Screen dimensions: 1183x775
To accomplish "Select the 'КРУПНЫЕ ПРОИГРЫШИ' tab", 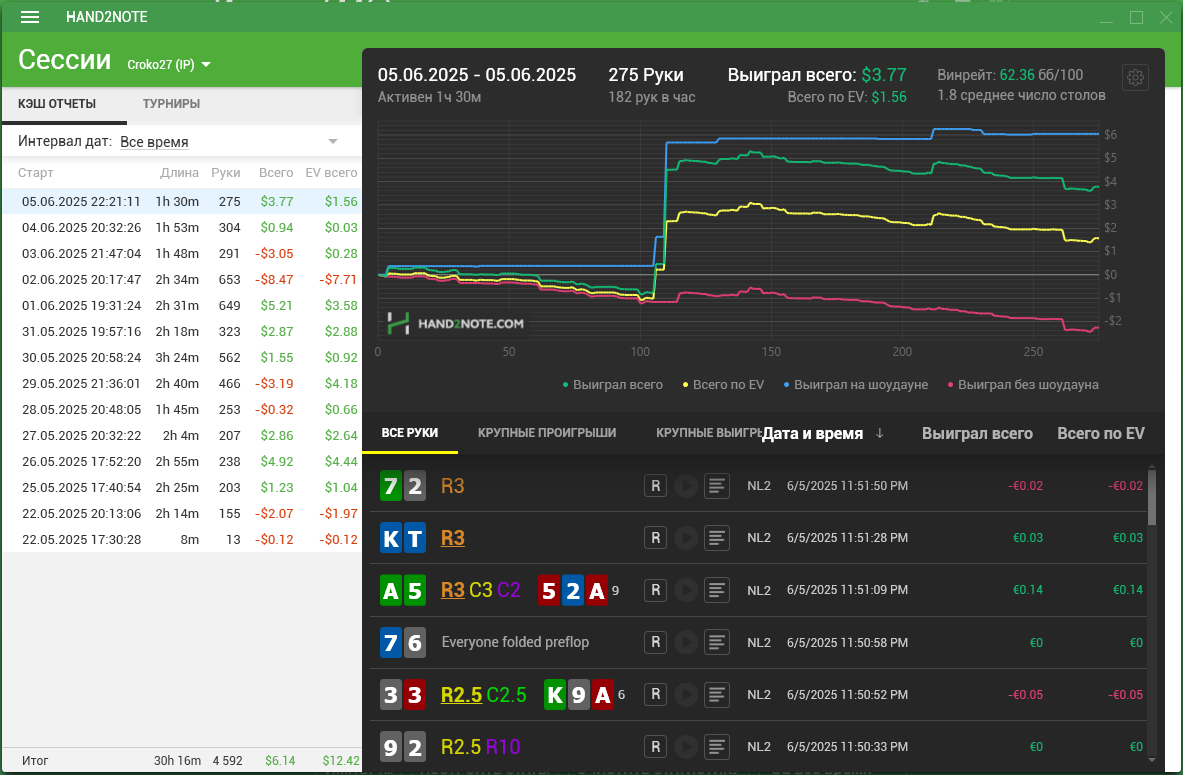I will [547, 432].
